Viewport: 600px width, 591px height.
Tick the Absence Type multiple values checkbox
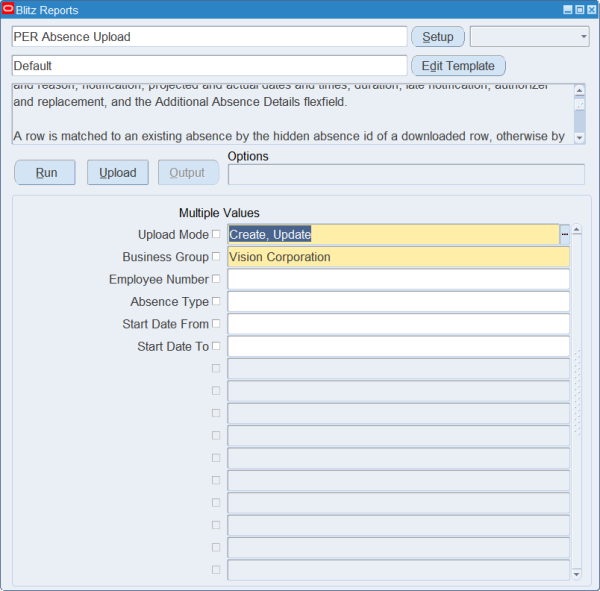tap(216, 301)
